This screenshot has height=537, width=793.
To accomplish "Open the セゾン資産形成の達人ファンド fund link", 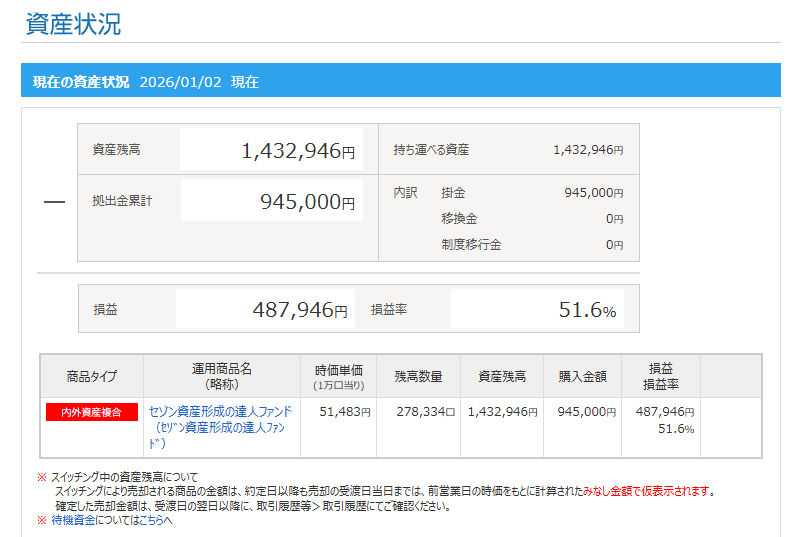I will (x=220, y=411).
